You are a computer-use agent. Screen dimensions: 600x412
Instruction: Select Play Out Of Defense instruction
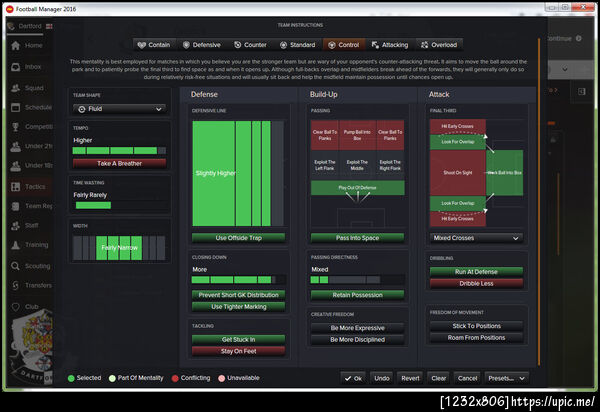[357, 188]
